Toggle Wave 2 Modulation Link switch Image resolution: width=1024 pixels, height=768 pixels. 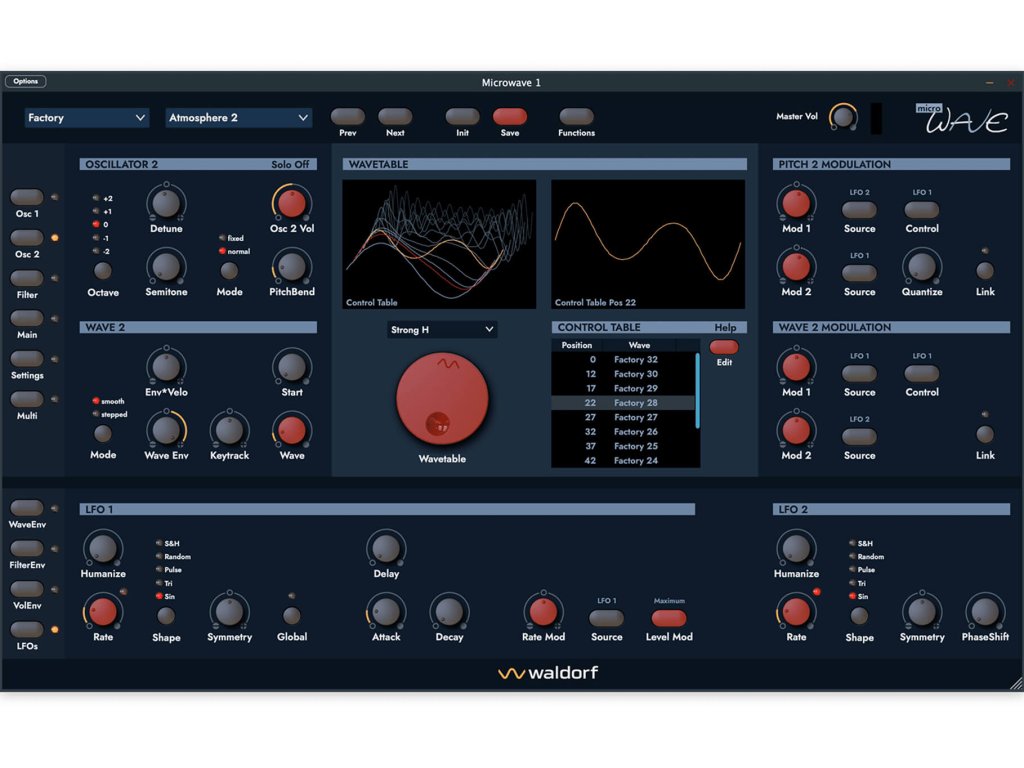[985, 434]
